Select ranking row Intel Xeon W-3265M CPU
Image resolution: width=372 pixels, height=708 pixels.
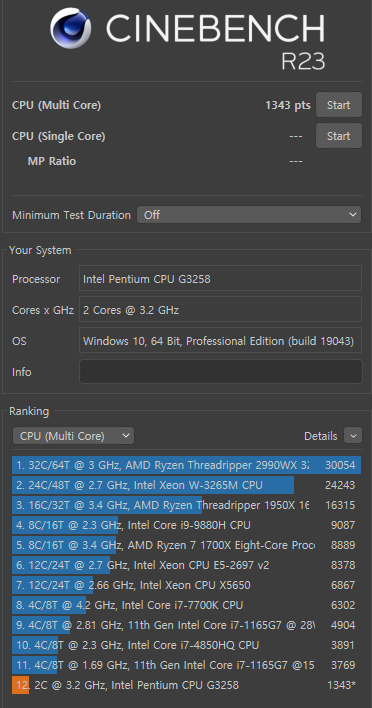[186, 485]
